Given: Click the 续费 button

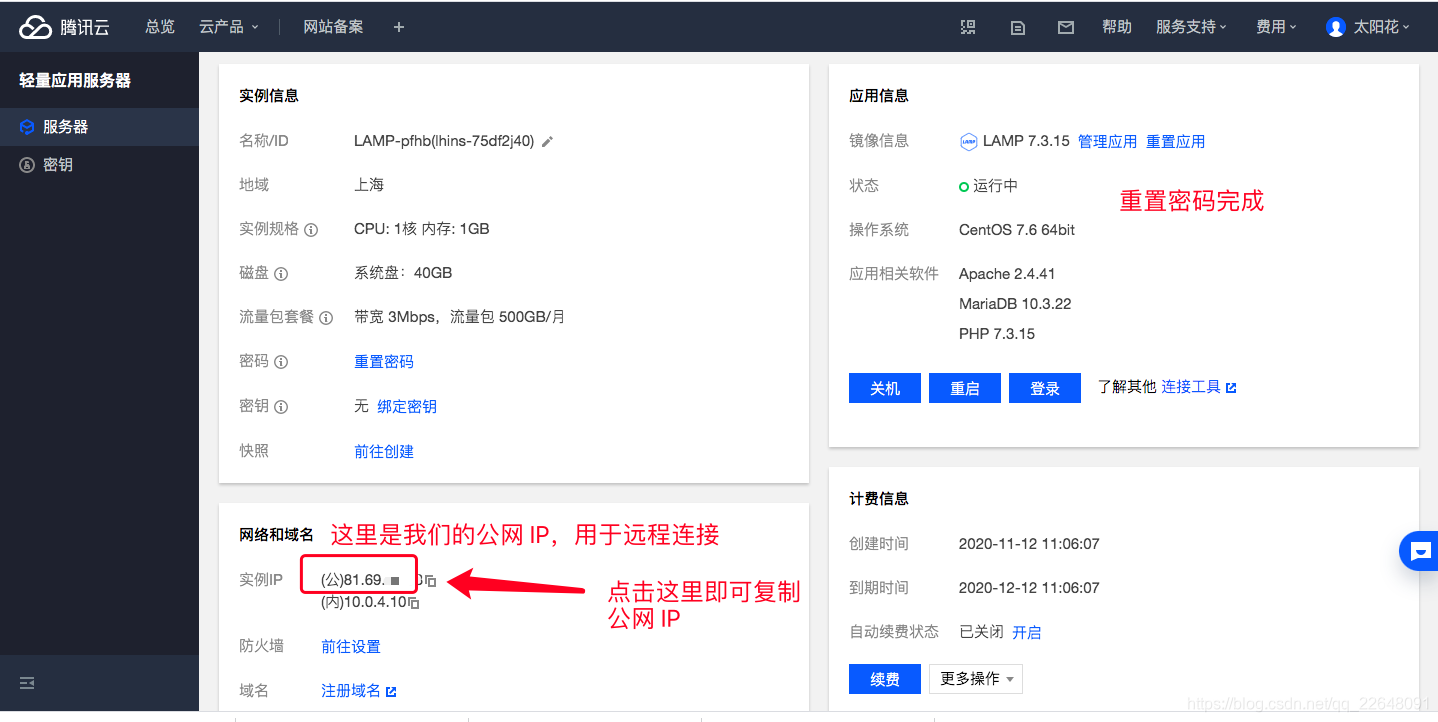Looking at the screenshot, I should coord(885,679).
